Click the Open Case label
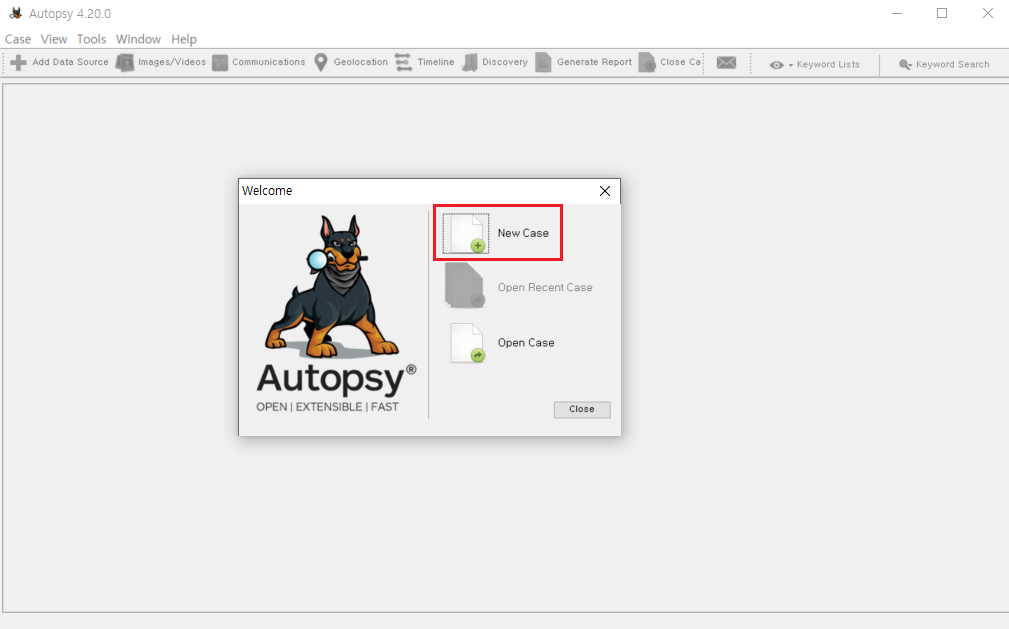Viewport: 1009px width, 629px height. 526,343
